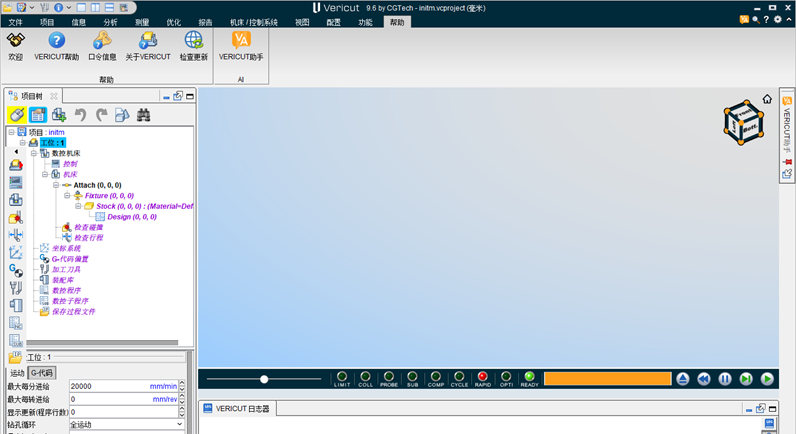Open the 优化 ribbon tab
The width and height of the screenshot is (796, 434).
(x=174, y=22)
